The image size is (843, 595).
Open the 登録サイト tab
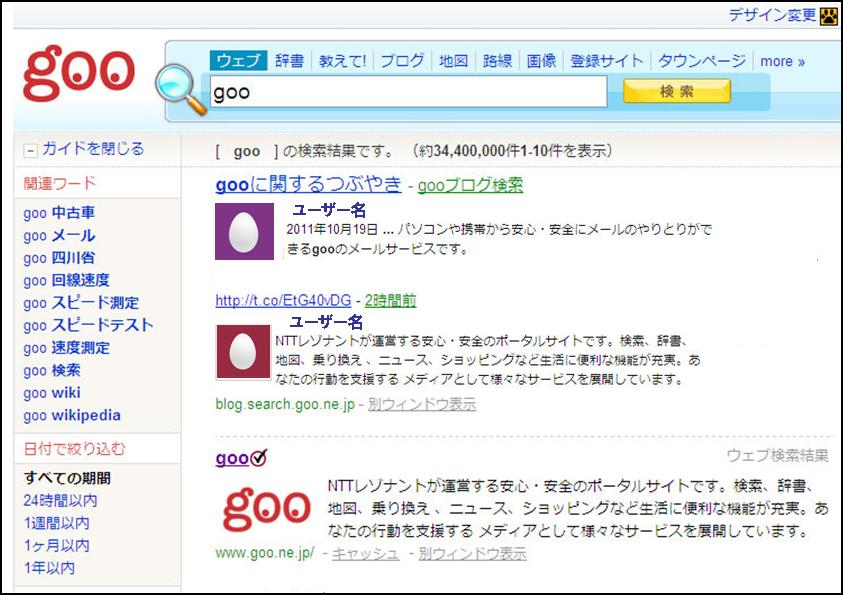(606, 61)
